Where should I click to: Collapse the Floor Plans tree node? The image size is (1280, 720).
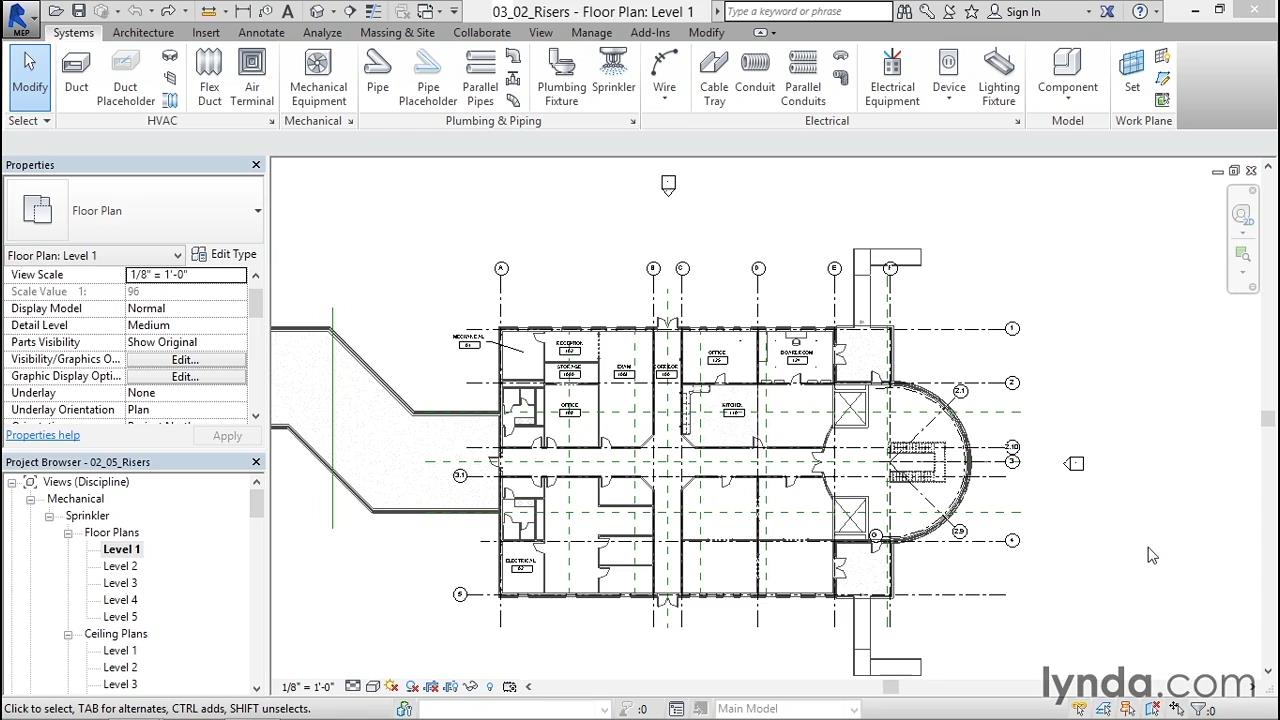(x=69, y=533)
